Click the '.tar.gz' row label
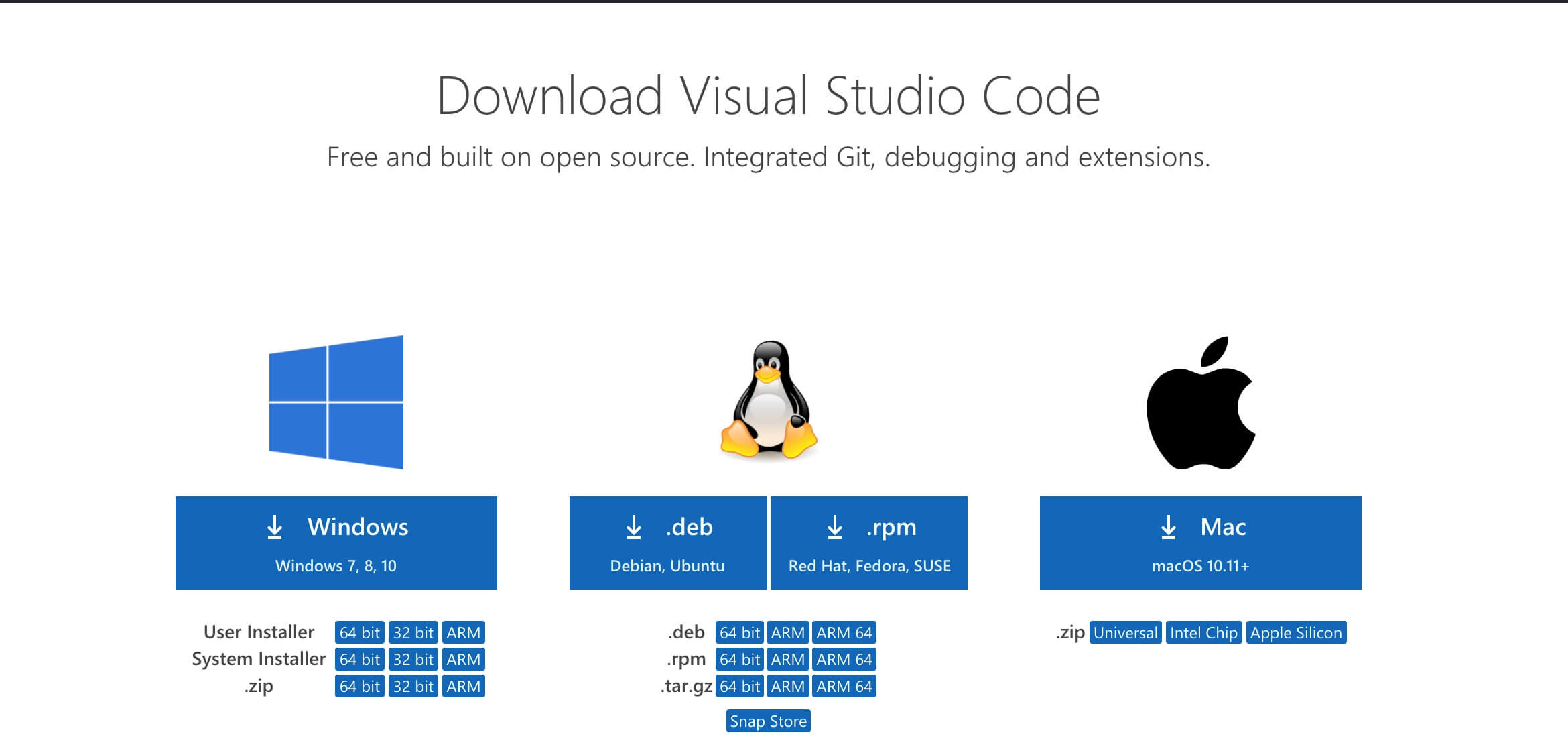The width and height of the screenshot is (1568, 755). [686, 687]
